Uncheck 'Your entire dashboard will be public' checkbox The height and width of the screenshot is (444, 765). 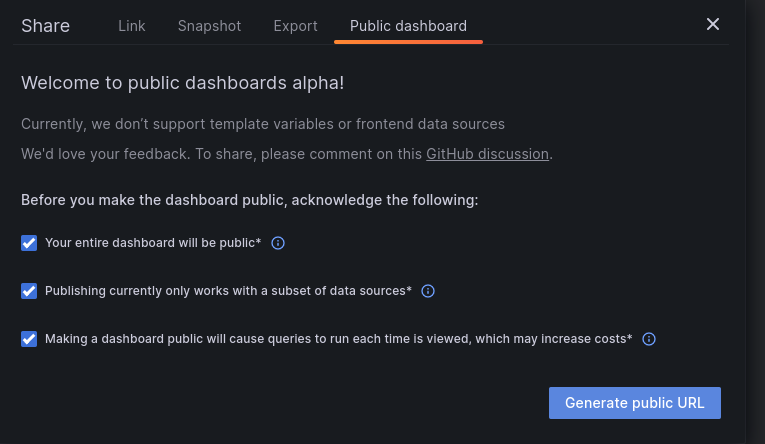pyautogui.click(x=29, y=243)
